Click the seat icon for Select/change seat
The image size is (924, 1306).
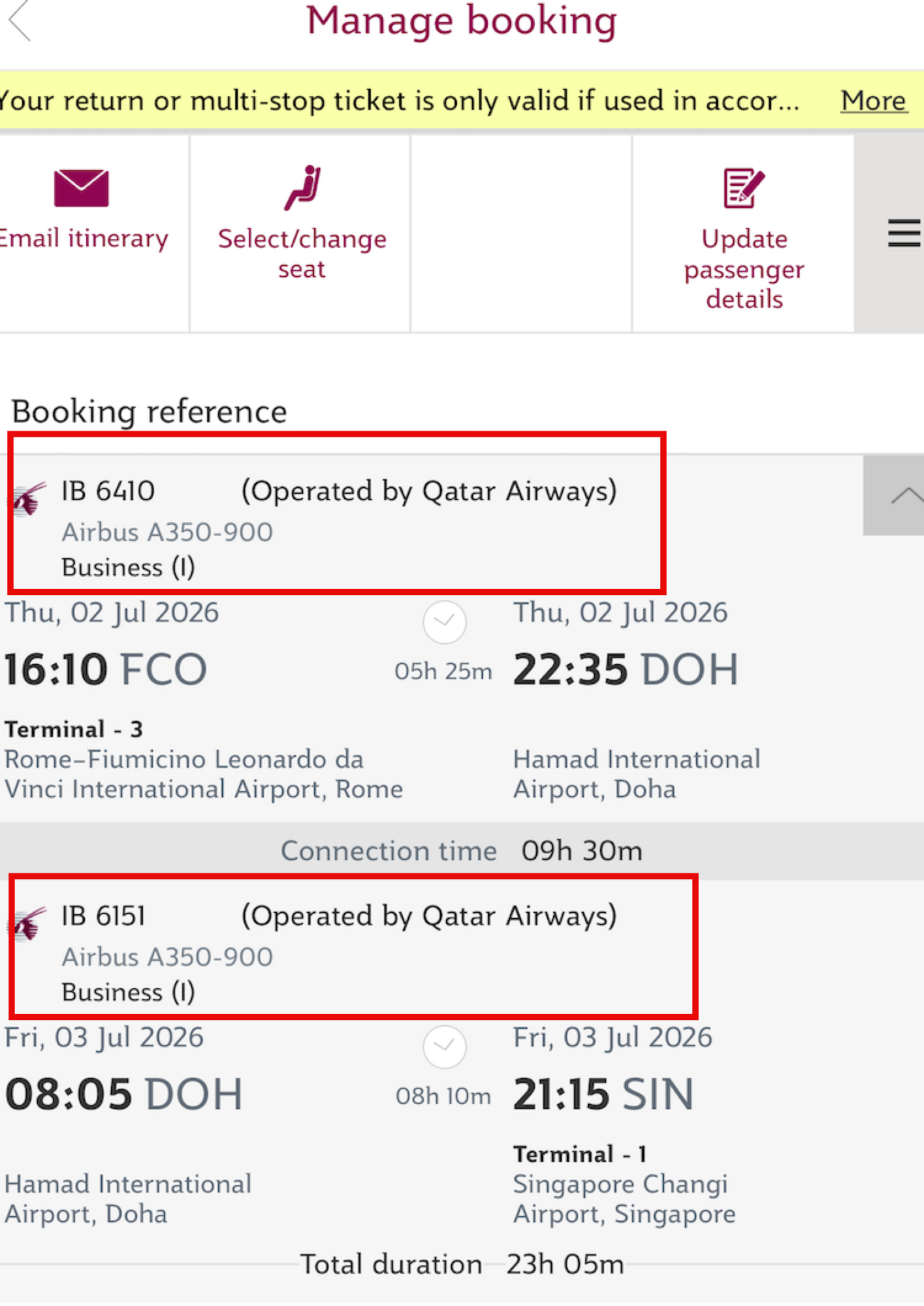[302, 188]
